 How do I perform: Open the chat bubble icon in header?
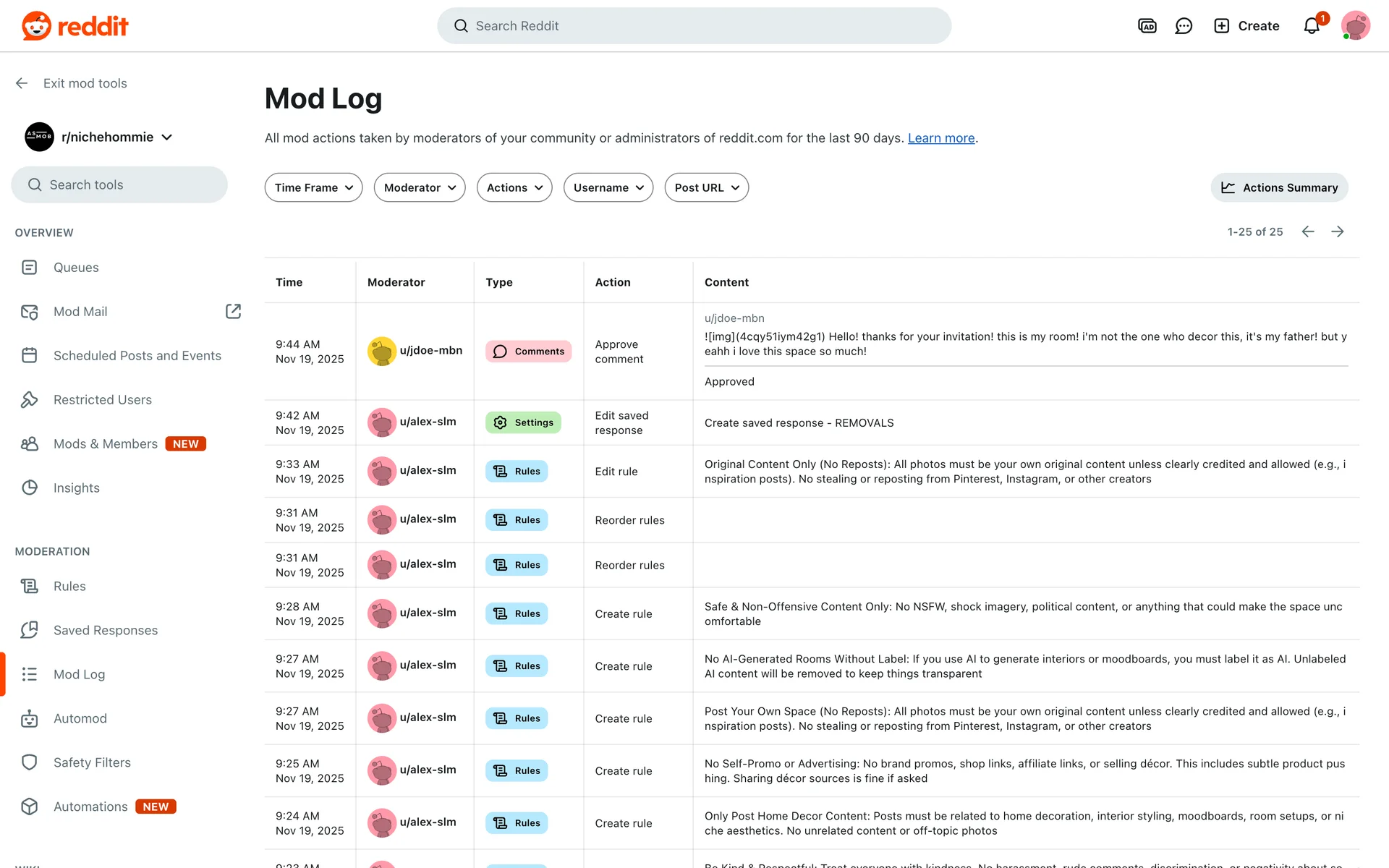[1184, 26]
